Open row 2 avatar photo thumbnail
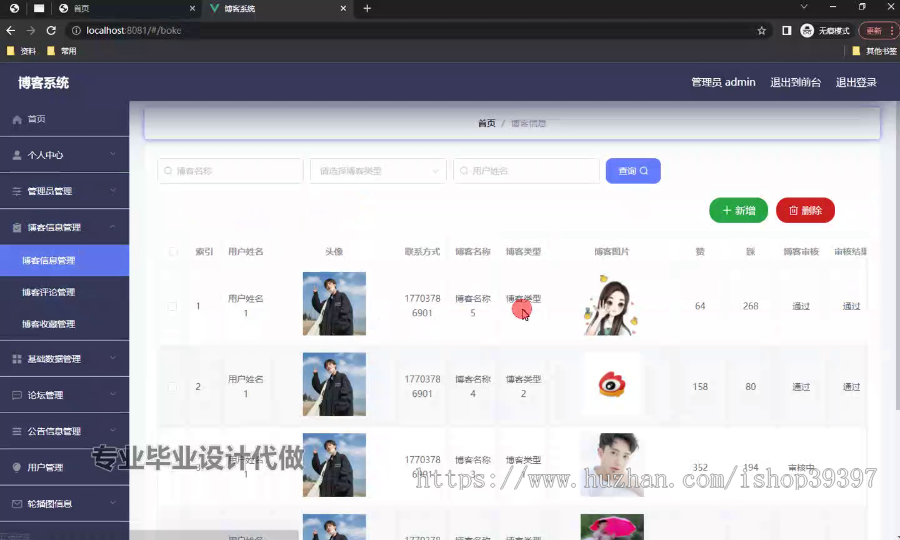The image size is (900, 540). pos(334,384)
